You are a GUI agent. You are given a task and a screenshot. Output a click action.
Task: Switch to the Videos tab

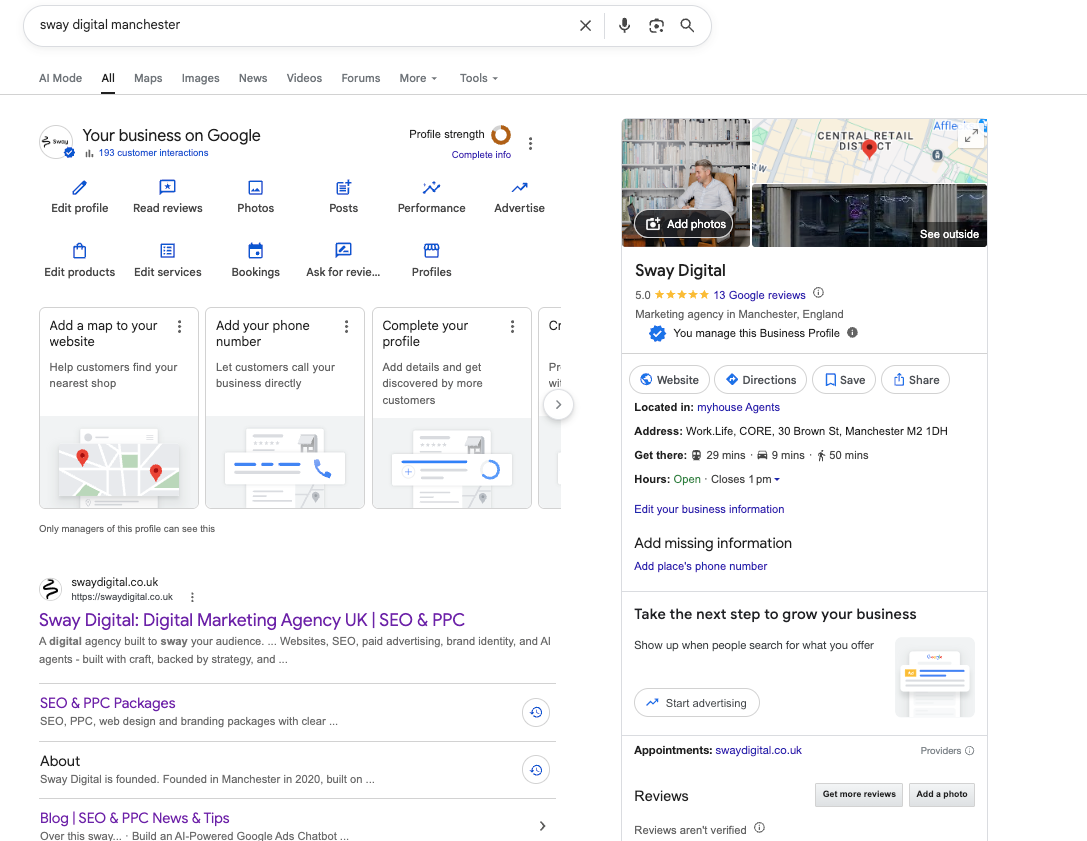coord(304,78)
